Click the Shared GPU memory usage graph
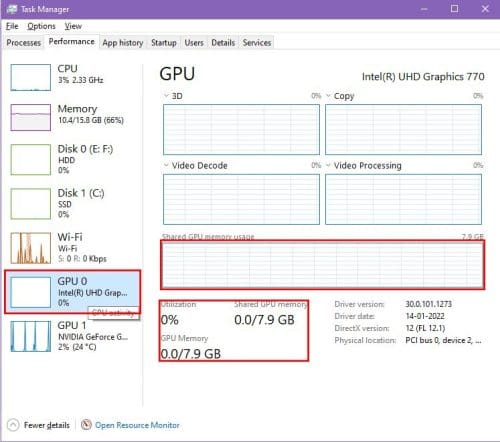This screenshot has height=442, width=500. pos(322,265)
